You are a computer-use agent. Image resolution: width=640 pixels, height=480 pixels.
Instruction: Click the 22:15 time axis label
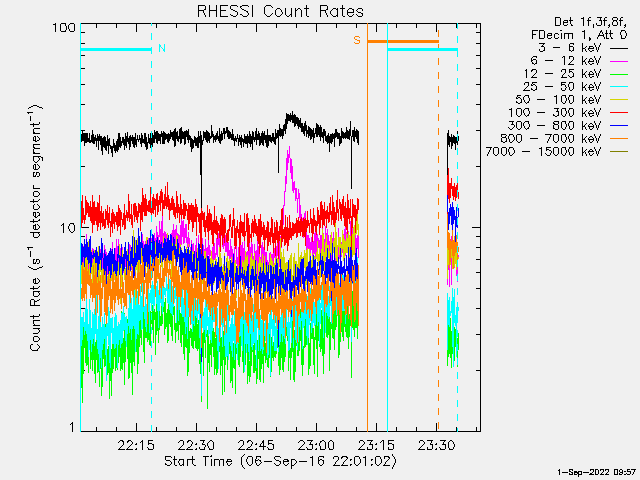136,445
